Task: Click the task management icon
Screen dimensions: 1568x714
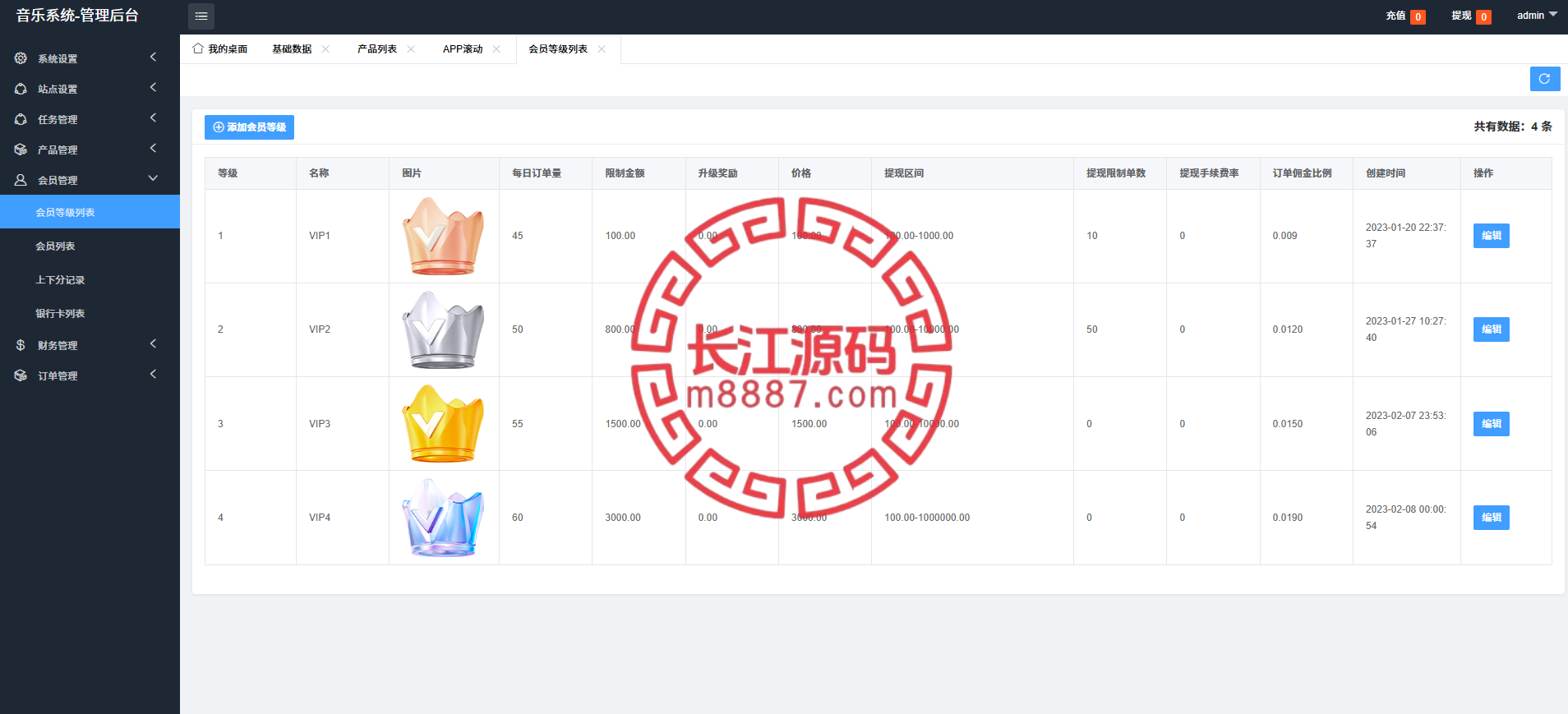Action: point(21,119)
